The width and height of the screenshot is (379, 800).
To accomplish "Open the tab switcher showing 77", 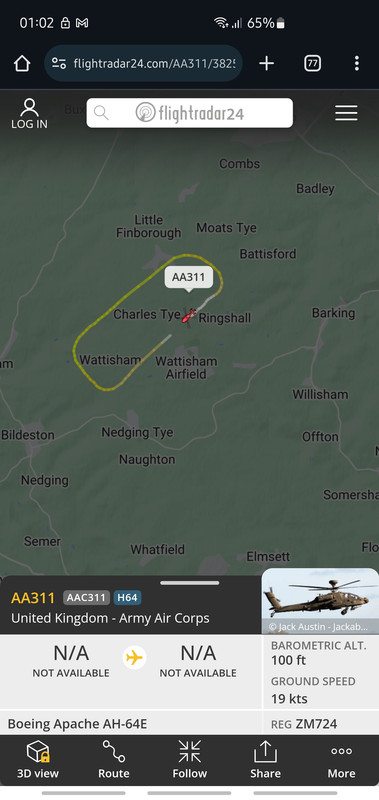I will pos(312,63).
